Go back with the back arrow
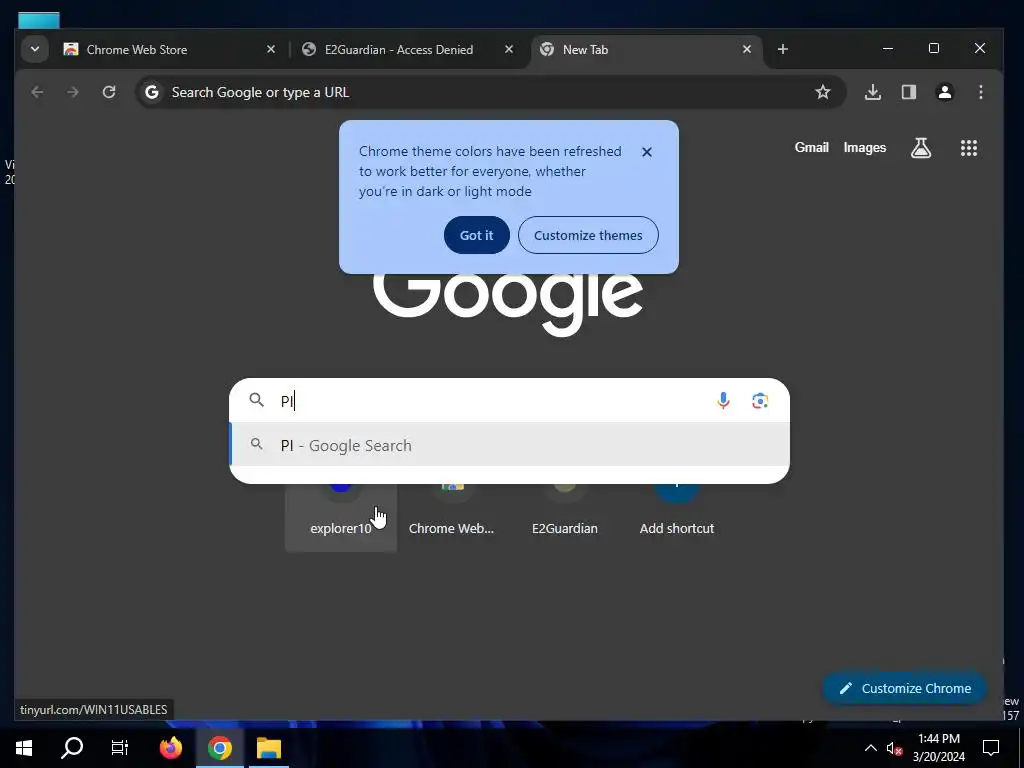This screenshot has width=1024, height=768. [37, 92]
